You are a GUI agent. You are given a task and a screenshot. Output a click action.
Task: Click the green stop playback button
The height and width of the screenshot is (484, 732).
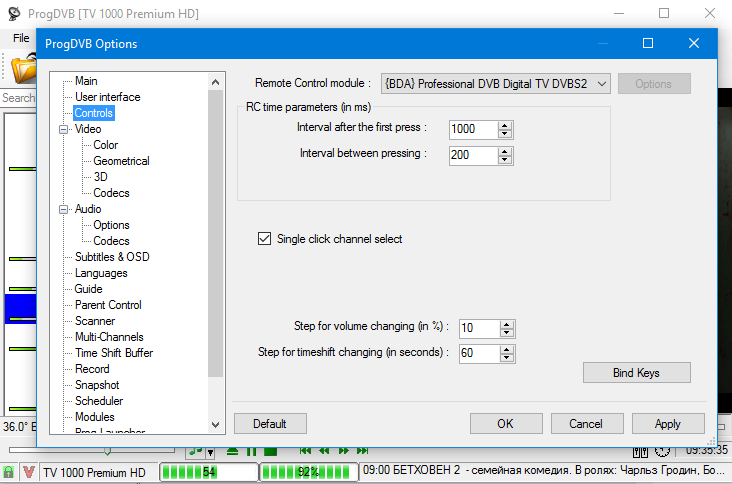(x=270, y=453)
